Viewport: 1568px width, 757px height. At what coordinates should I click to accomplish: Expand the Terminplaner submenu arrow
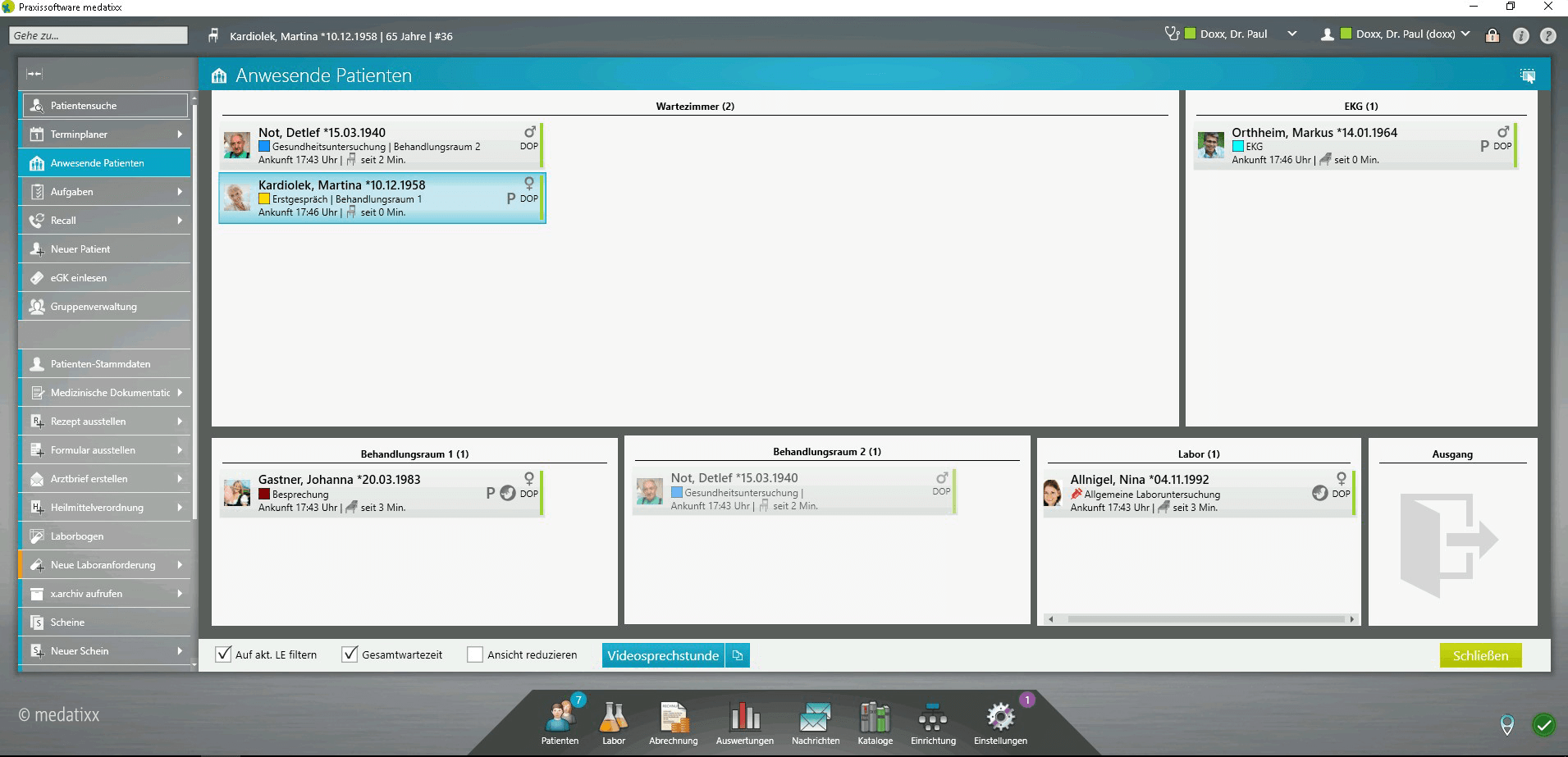pyautogui.click(x=180, y=135)
